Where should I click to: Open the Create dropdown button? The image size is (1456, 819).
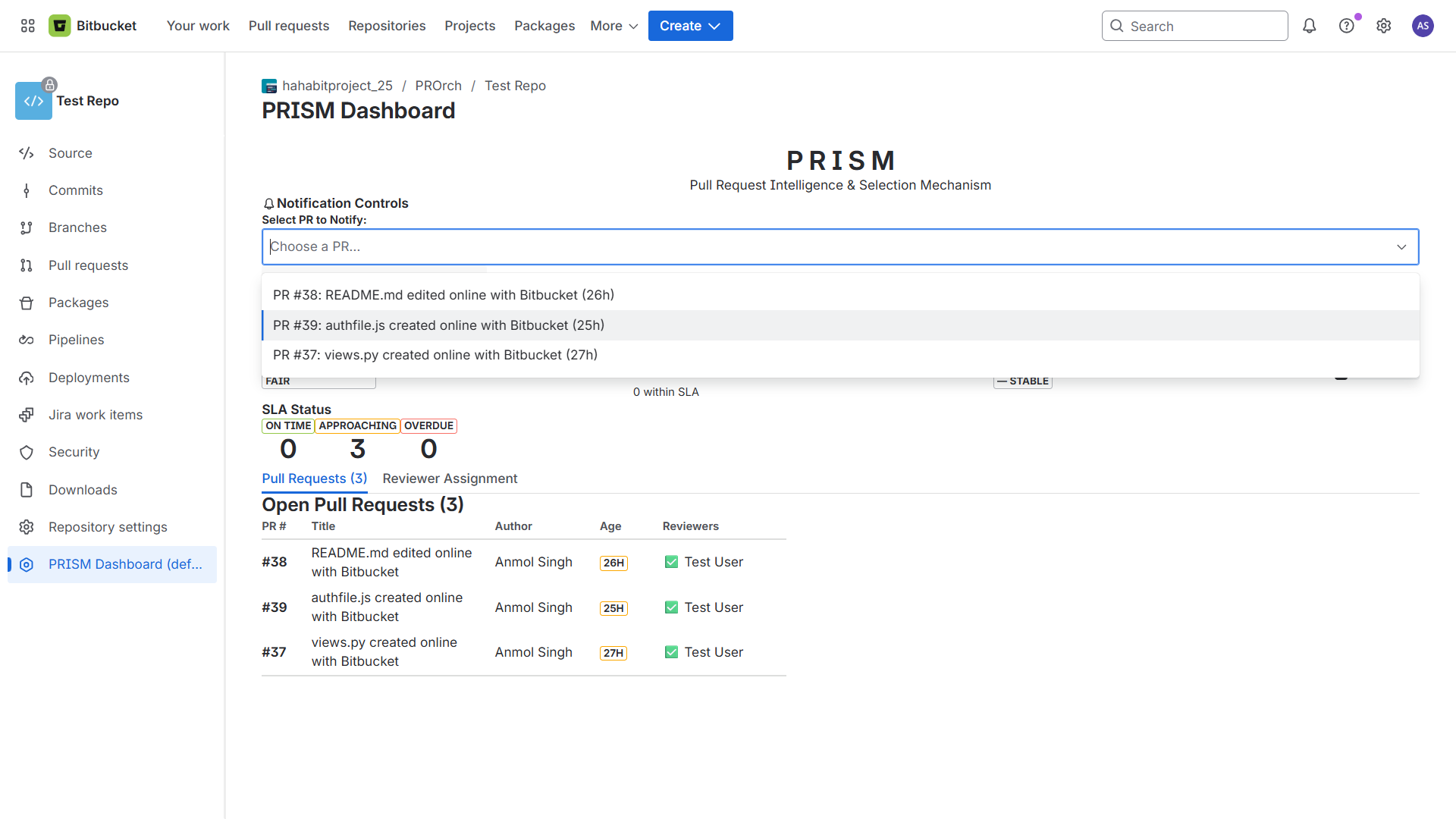pos(690,26)
